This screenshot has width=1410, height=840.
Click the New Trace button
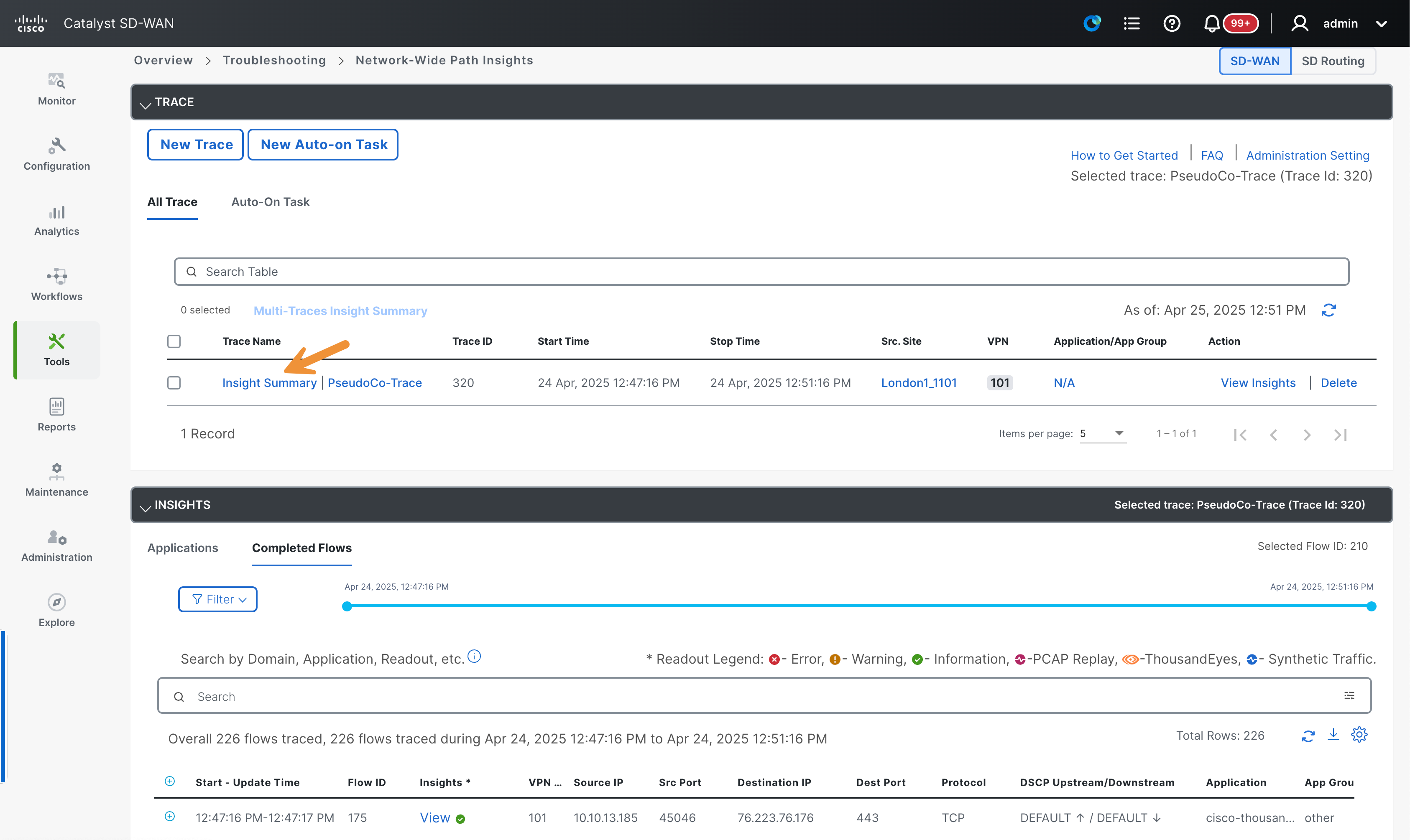(x=196, y=145)
